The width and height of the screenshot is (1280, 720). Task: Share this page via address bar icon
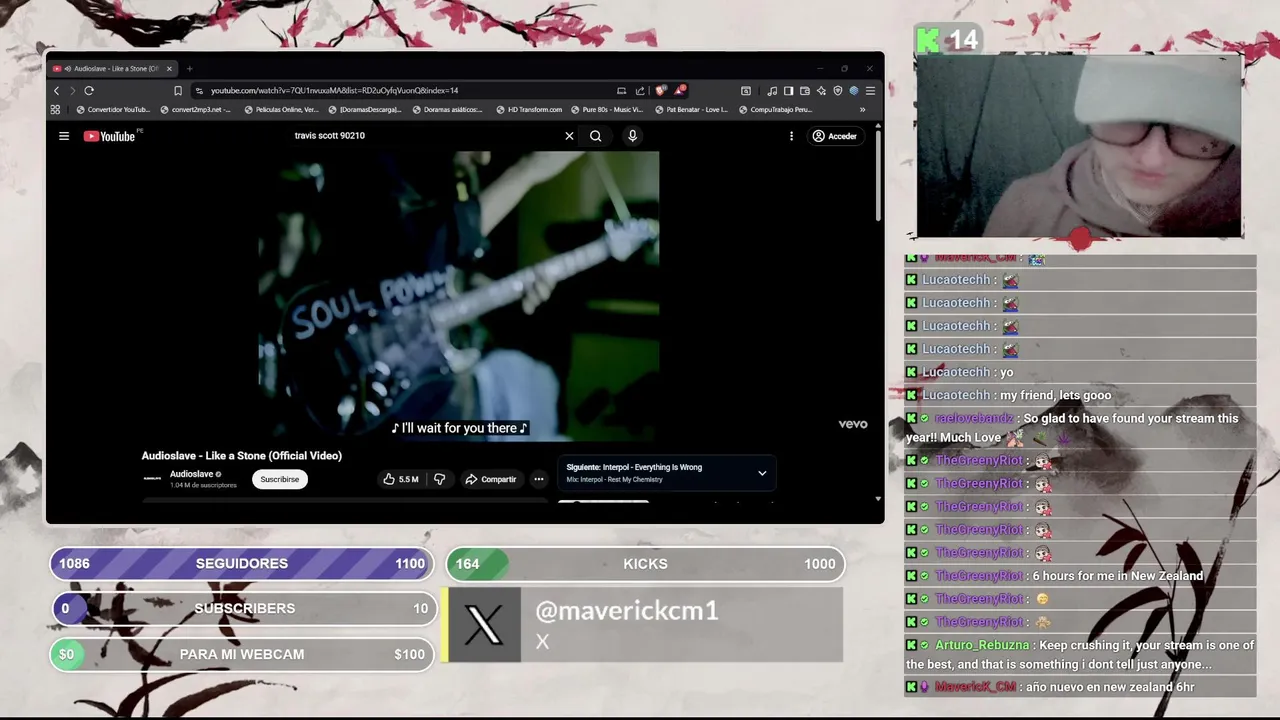pos(640,90)
